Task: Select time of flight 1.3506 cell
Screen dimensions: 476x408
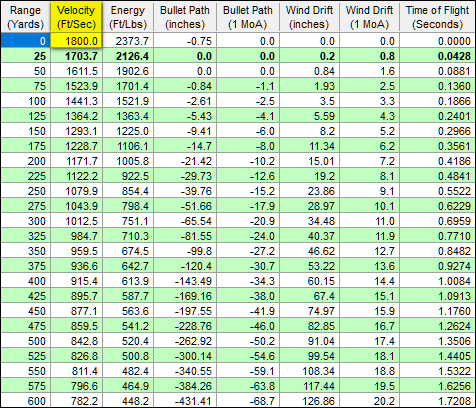Action: coord(437,341)
